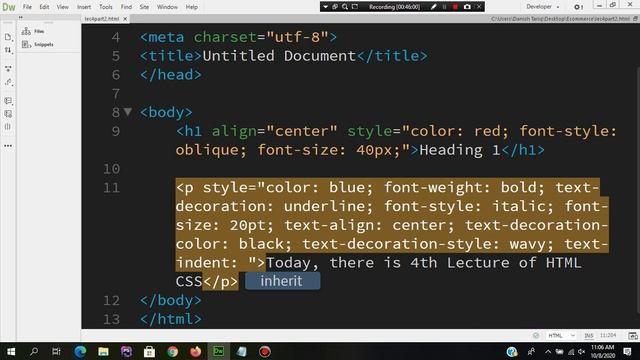640x360 pixels.
Task: Click the restore document icon beside file path
Action: [635, 19]
